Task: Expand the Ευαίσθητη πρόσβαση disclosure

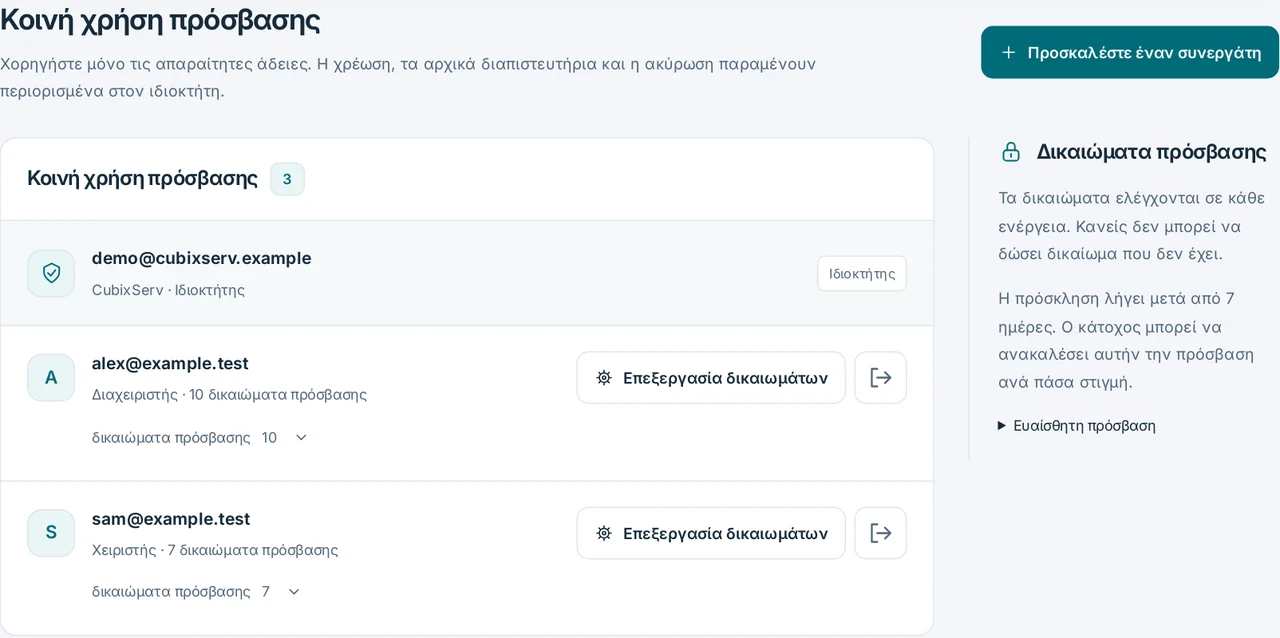Action: [x=1077, y=425]
